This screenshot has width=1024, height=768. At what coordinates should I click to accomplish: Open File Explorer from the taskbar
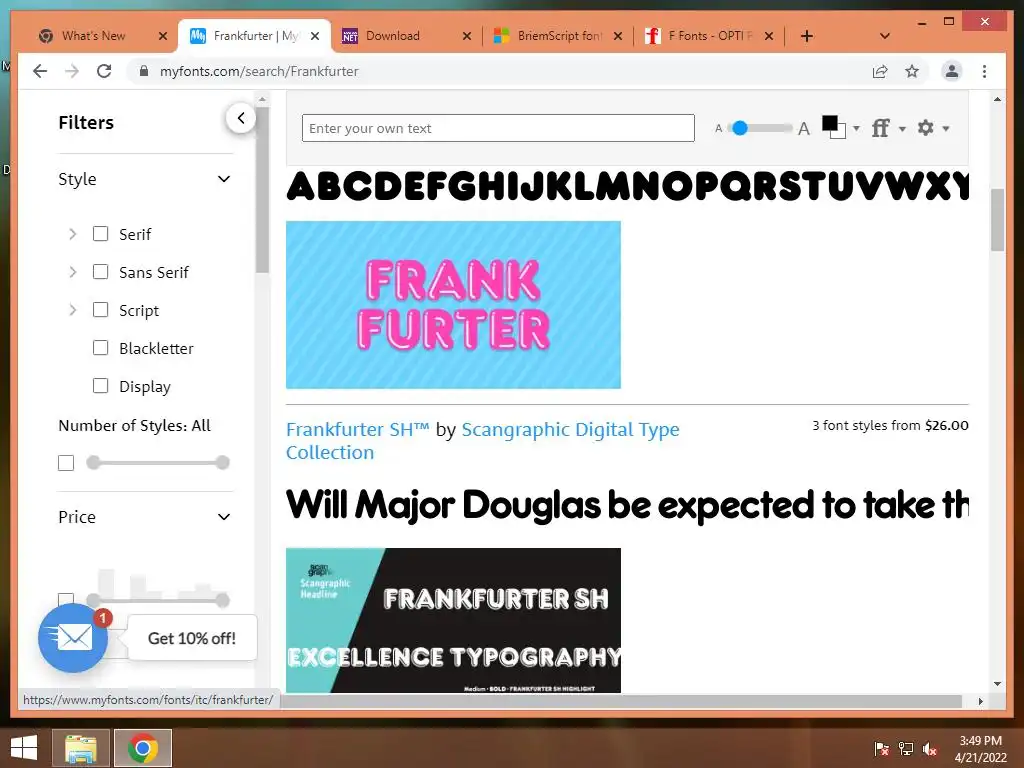pyautogui.click(x=80, y=748)
